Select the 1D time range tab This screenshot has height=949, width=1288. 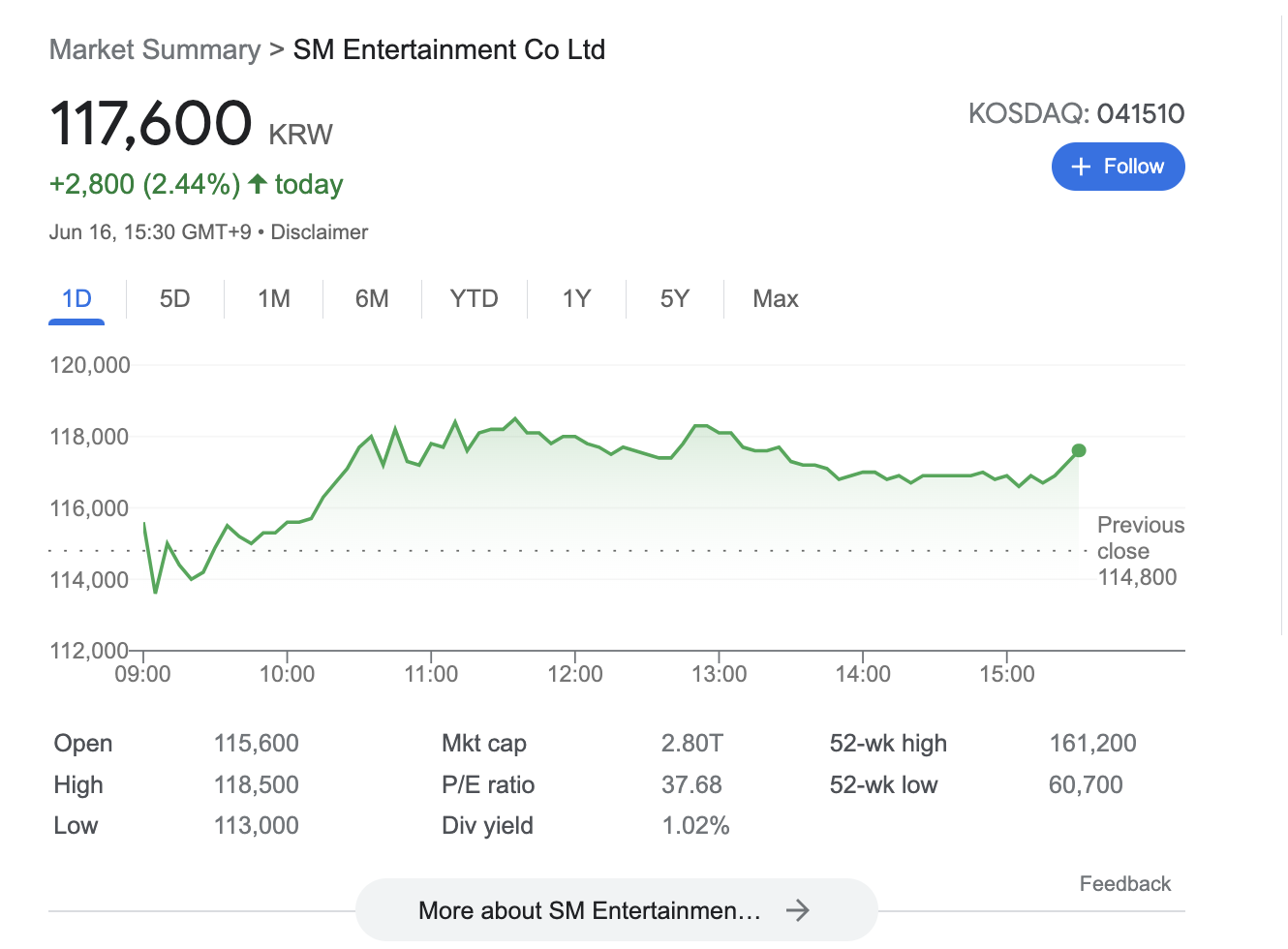(77, 298)
